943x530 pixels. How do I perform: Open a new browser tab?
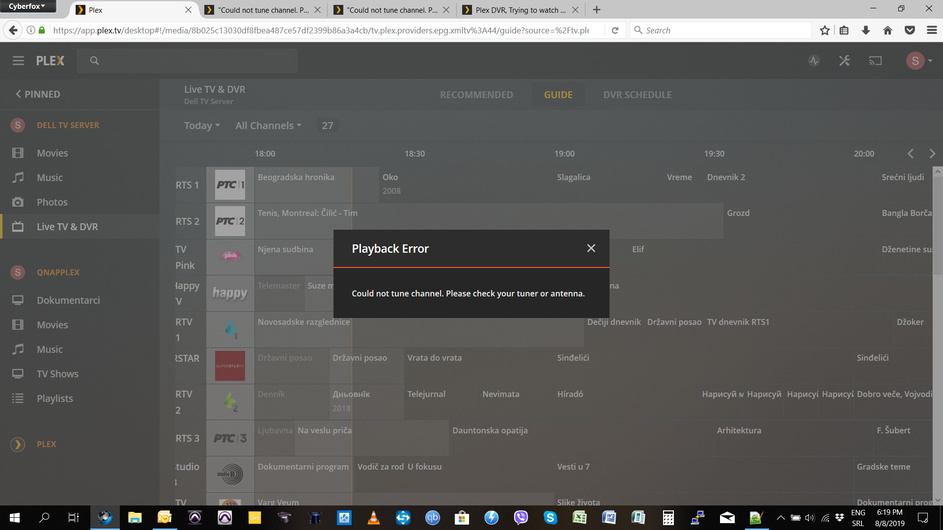597,10
